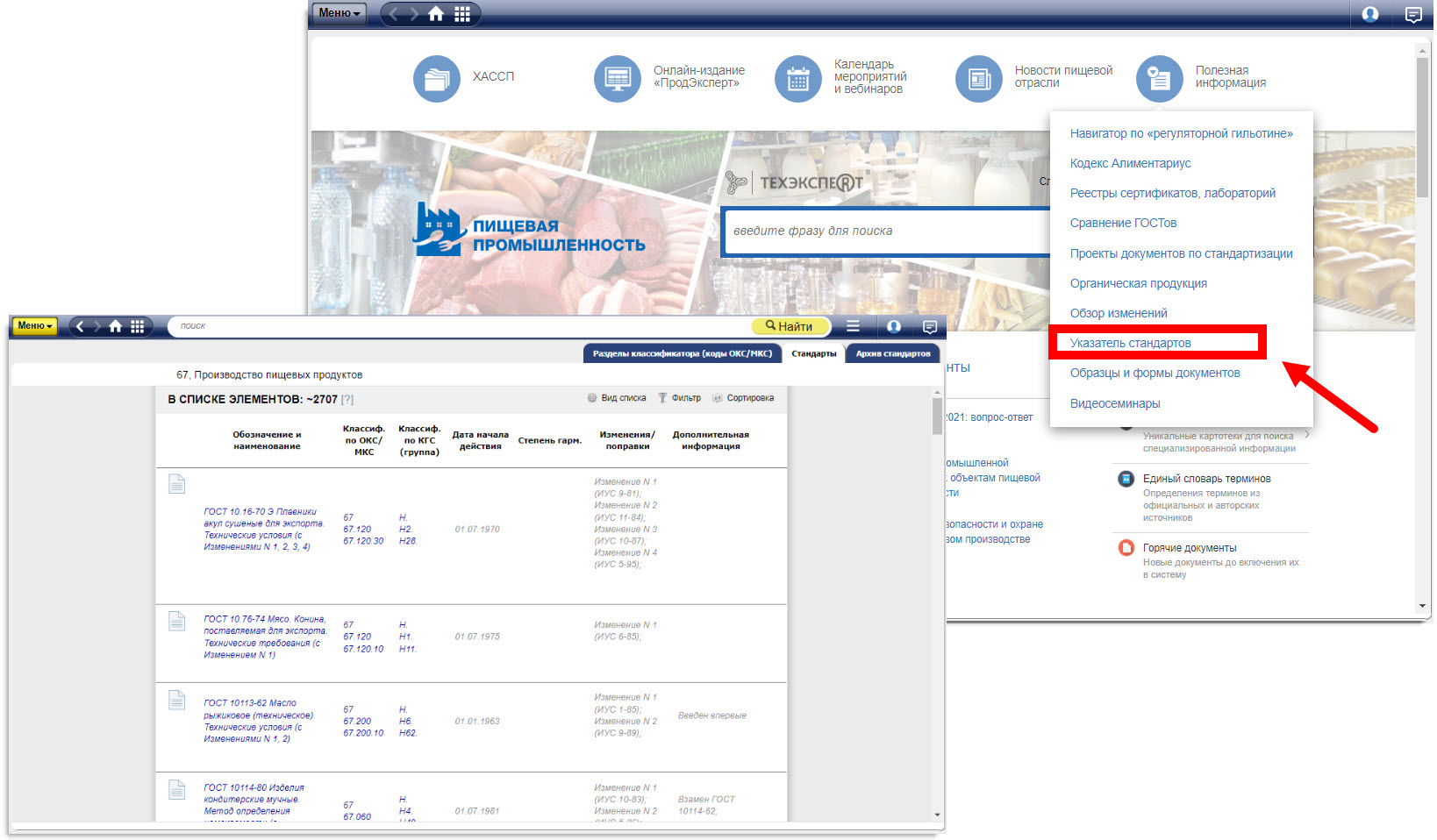The width and height of the screenshot is (1437, 840).
Task: Open feedback message icon in back window header
Action: coord(1413,15)
